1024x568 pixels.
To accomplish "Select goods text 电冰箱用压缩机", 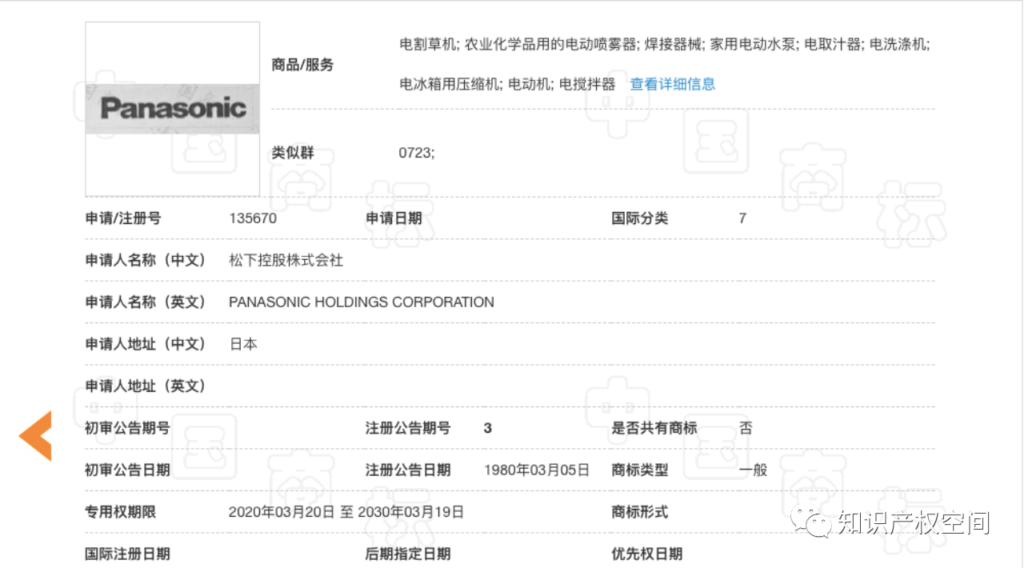I will tap(449, 84).
